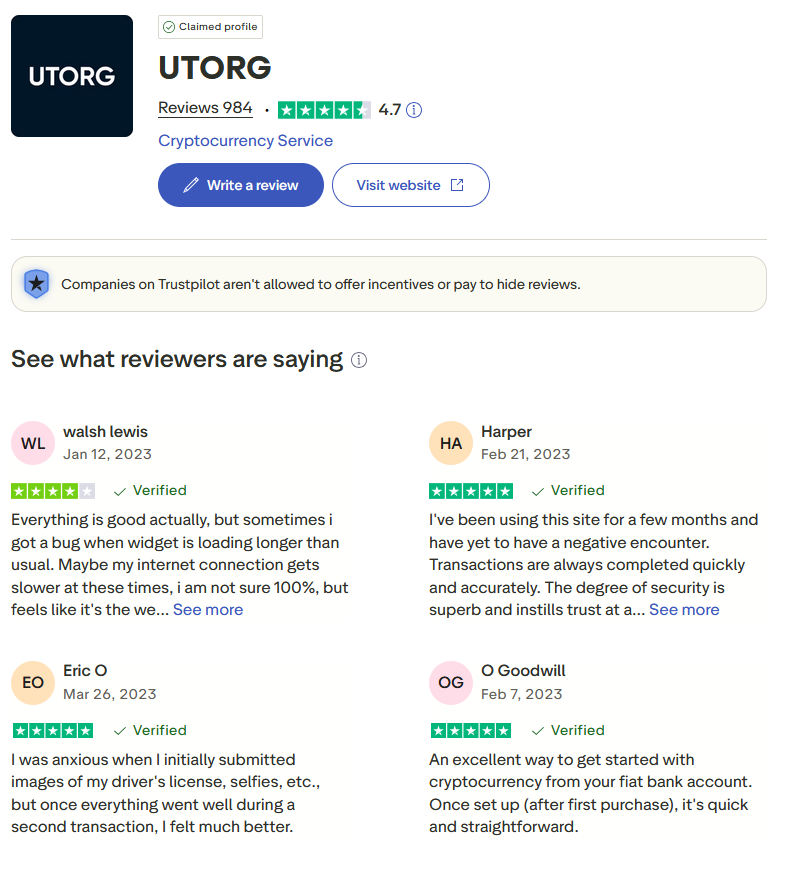Screen dimensions: 802x869
Task: Click the EO avatar for Eric O
Action: [33, 683]
